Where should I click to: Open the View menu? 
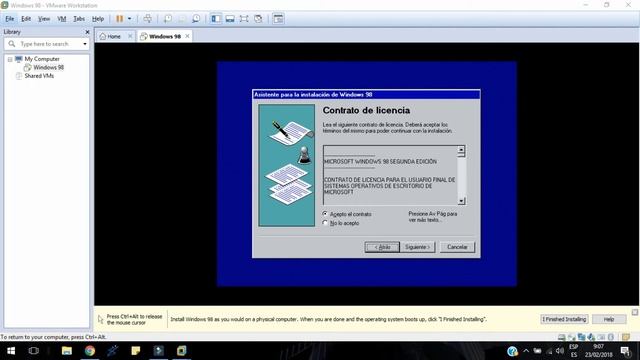point(44,19)
